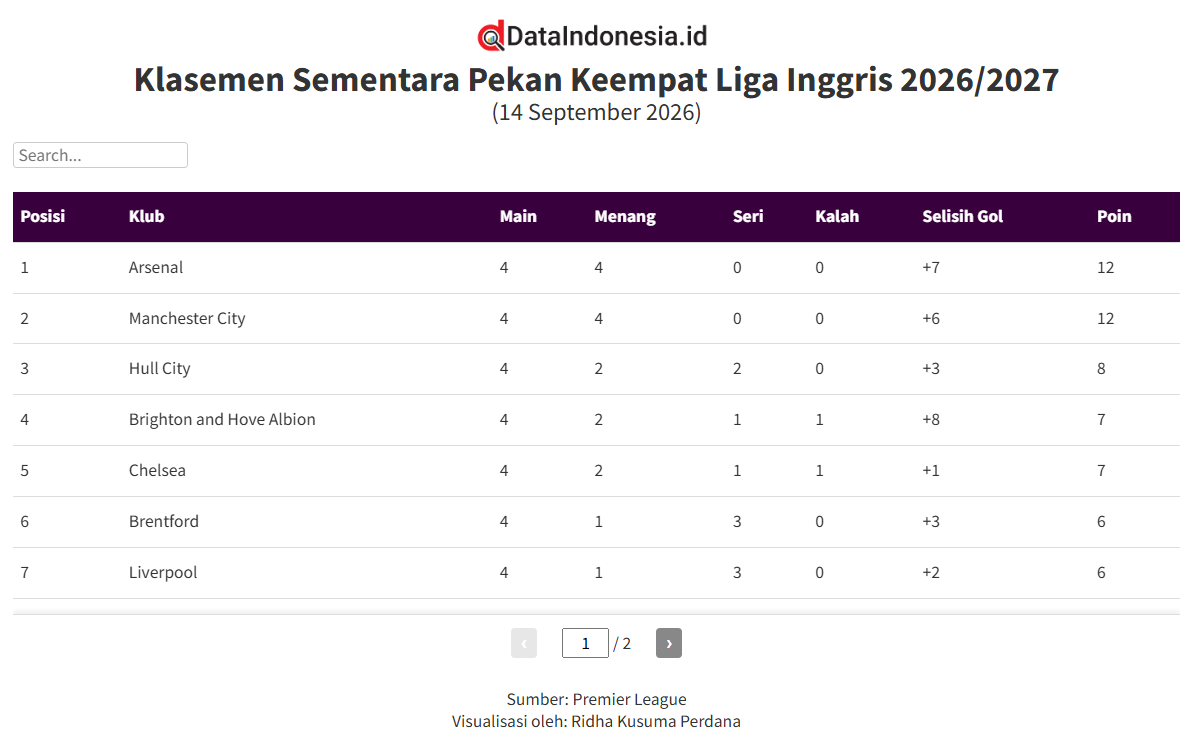Click the Chelsea club name

[157, 470]
